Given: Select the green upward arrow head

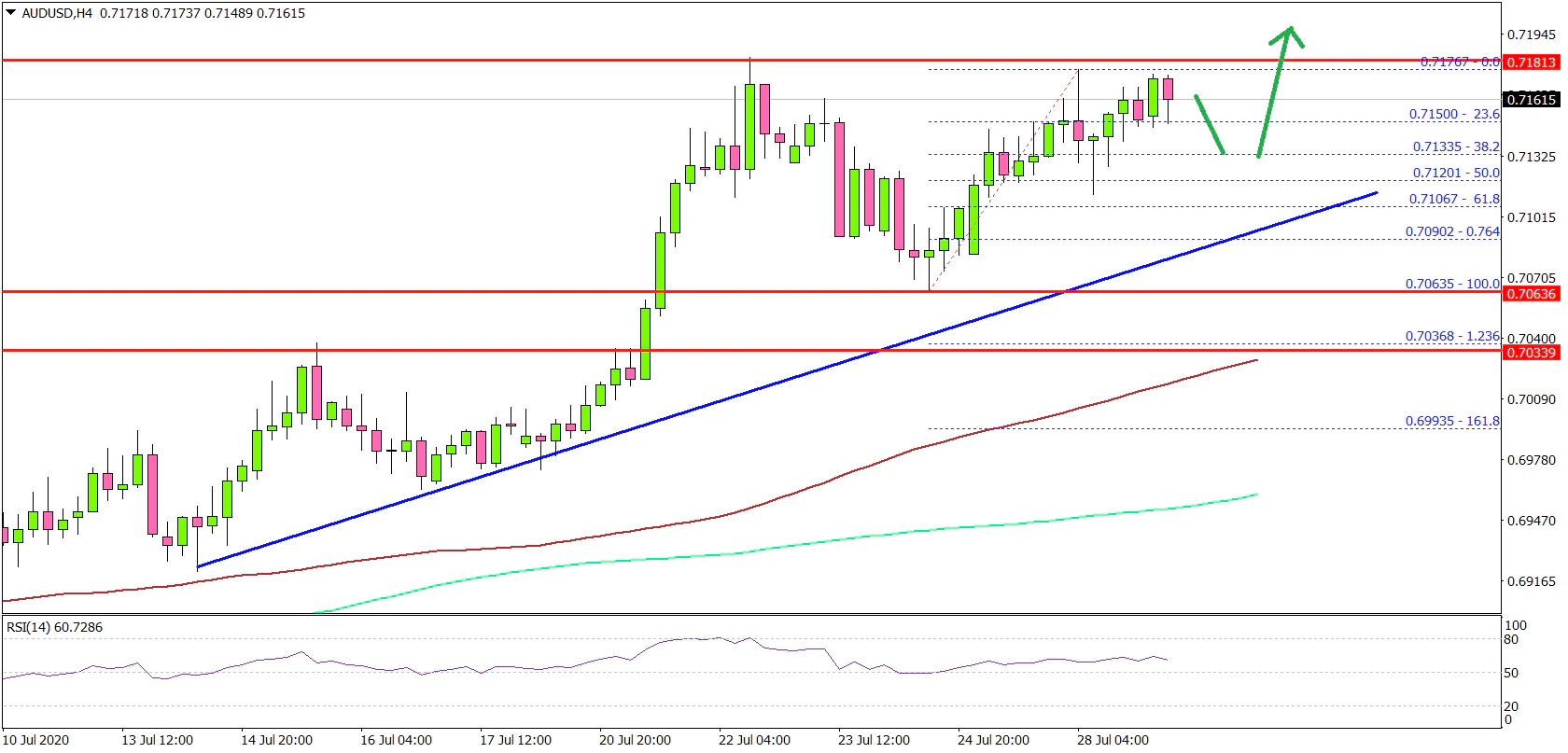Looking at the screenshot, I should [1289, 34].
